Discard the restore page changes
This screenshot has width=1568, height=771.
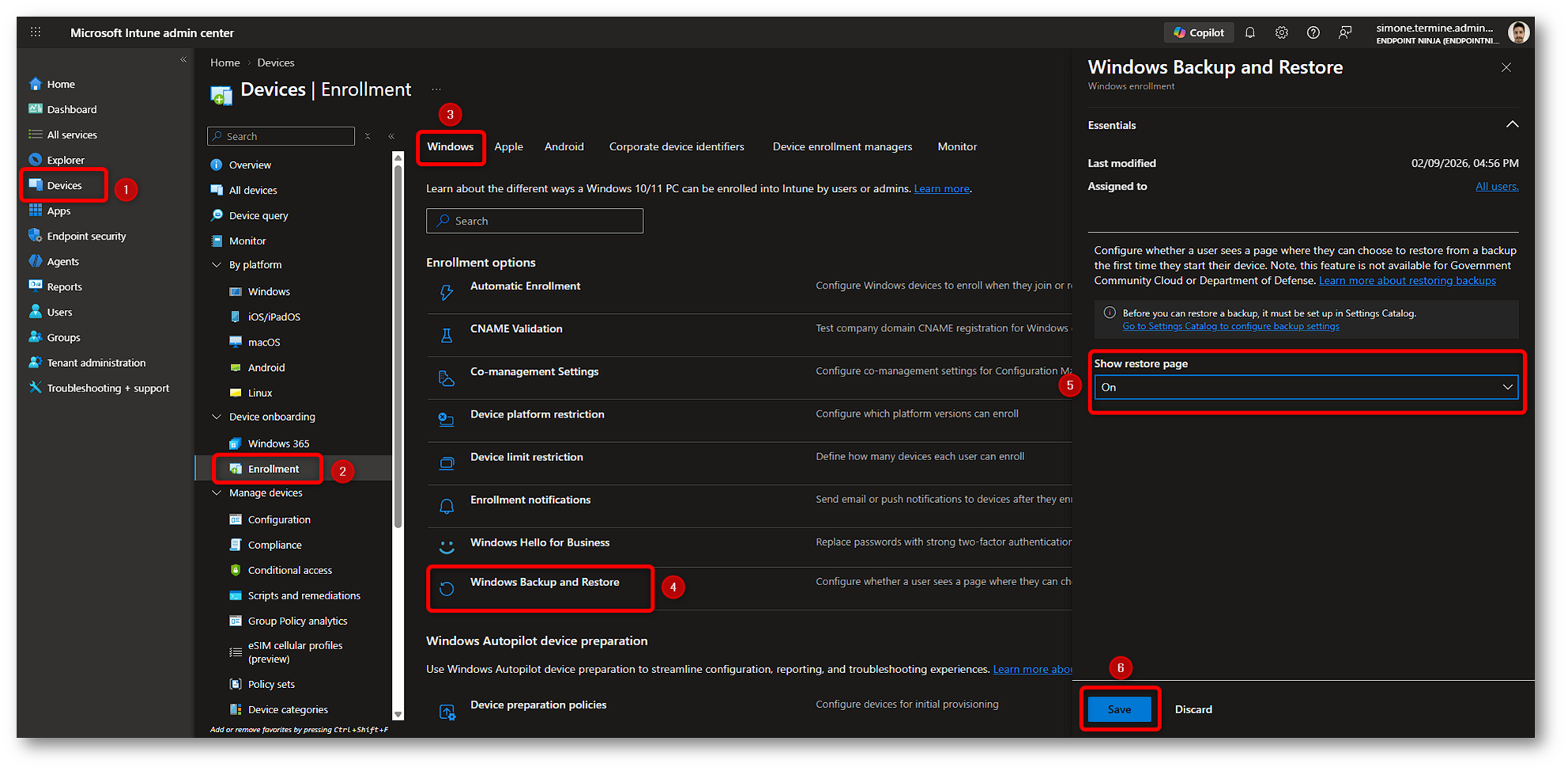[1193, 709]
